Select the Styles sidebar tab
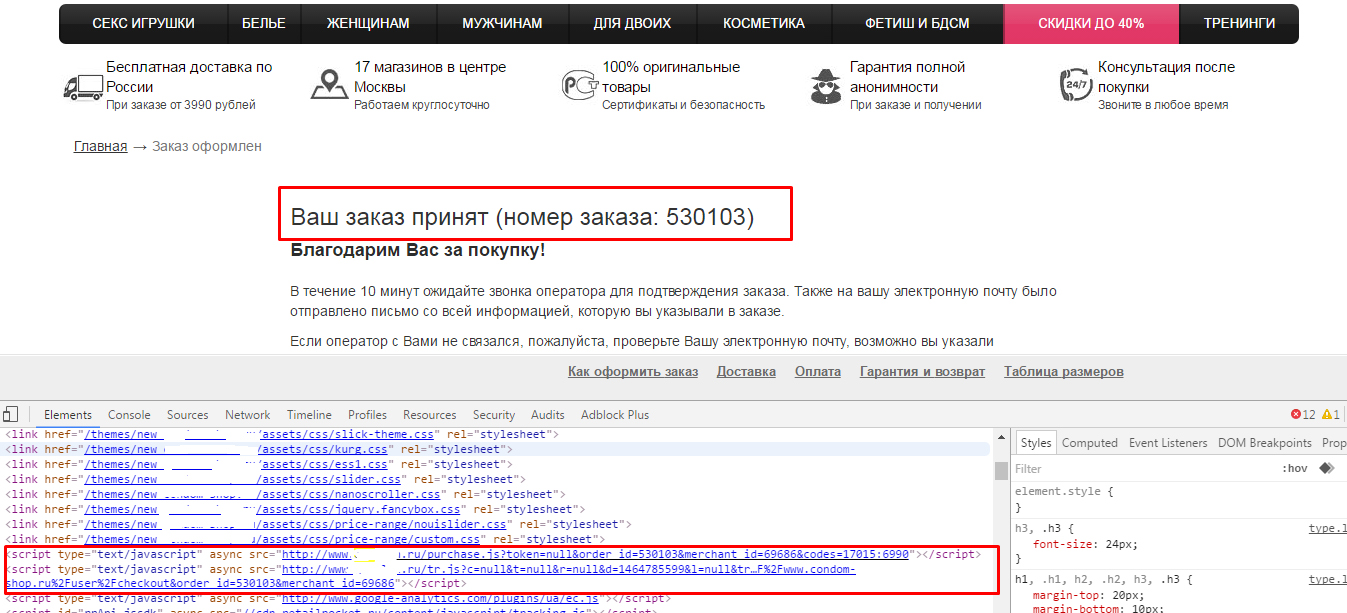 click(1036, 443)
